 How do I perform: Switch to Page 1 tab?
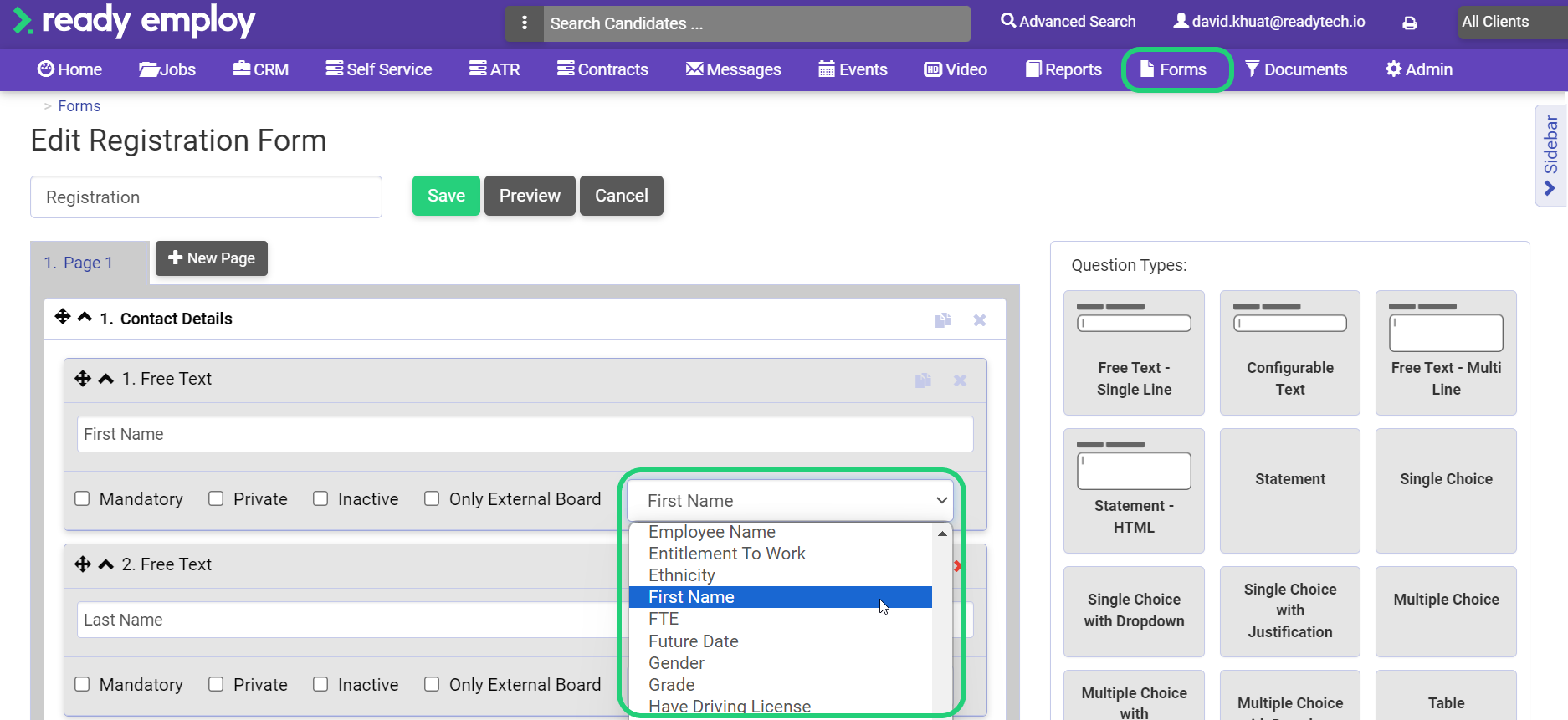79,263
